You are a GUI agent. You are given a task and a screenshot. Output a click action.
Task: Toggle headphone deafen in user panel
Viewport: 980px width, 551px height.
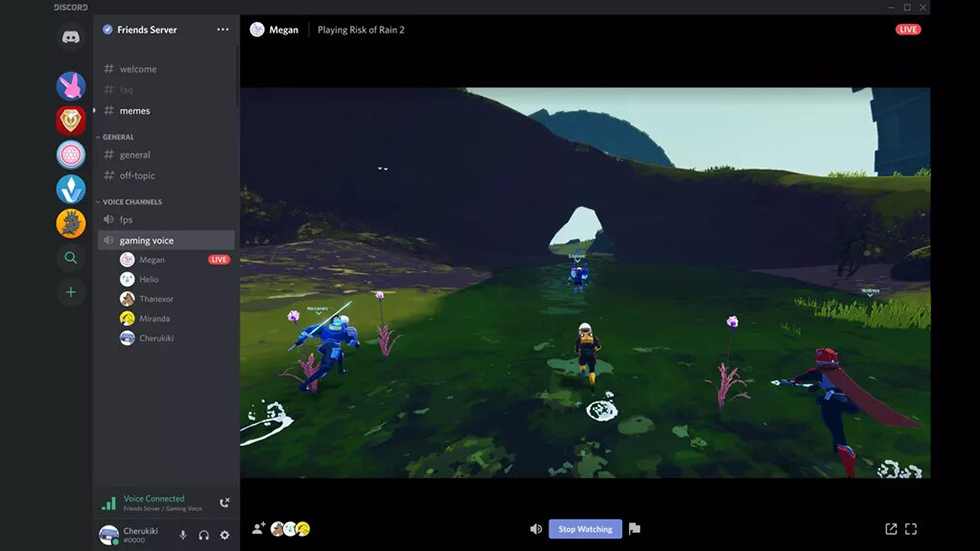coord(204,535)
